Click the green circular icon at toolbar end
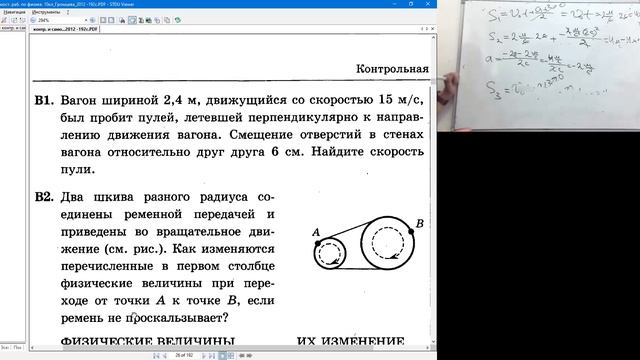 178,20
